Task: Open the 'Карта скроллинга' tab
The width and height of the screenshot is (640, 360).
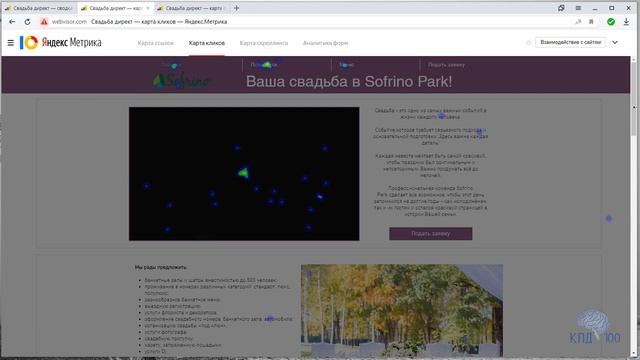Action: pos(264,43)
